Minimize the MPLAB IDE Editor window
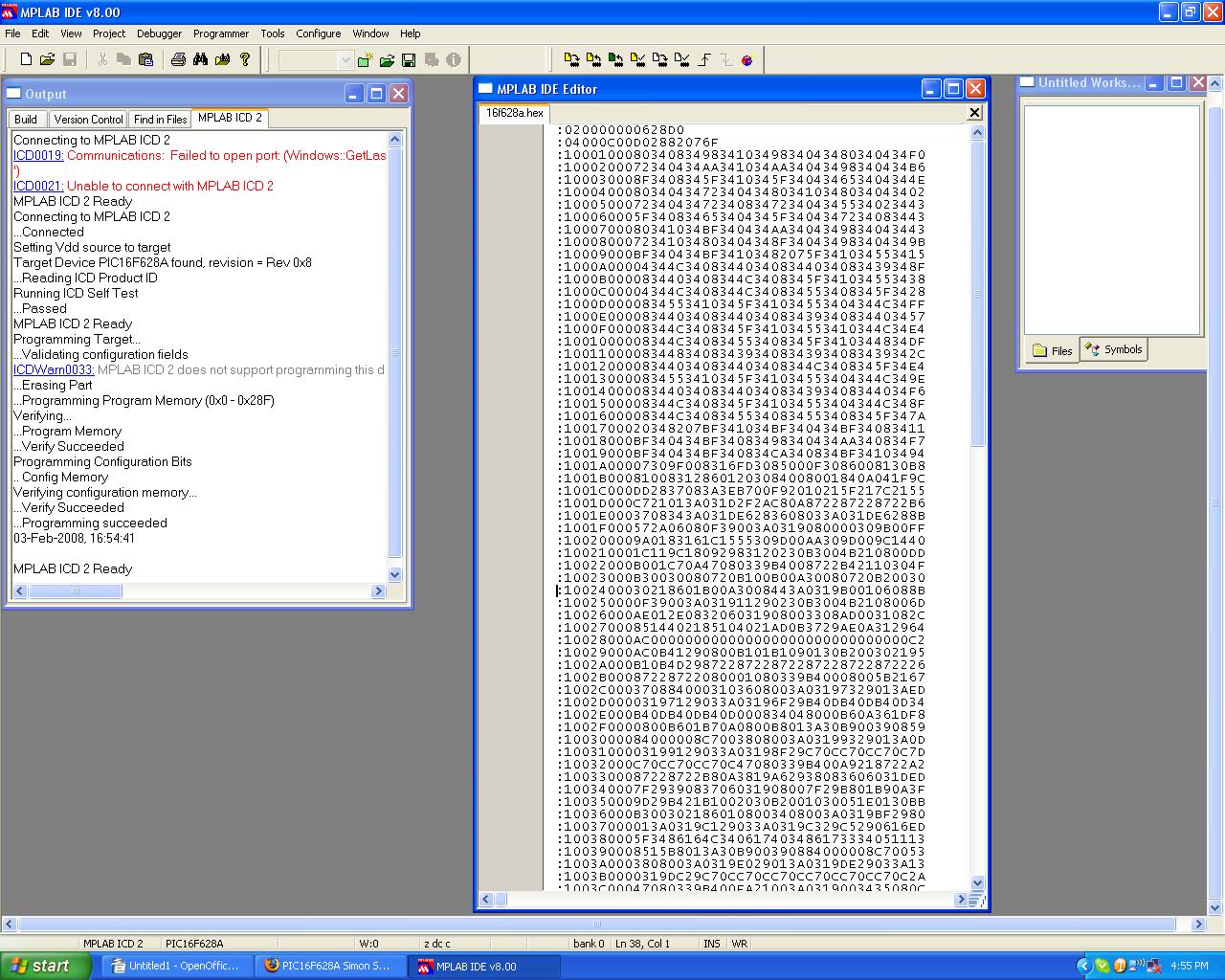This screenshot has width=1225, height=980. tap(931, 88)
